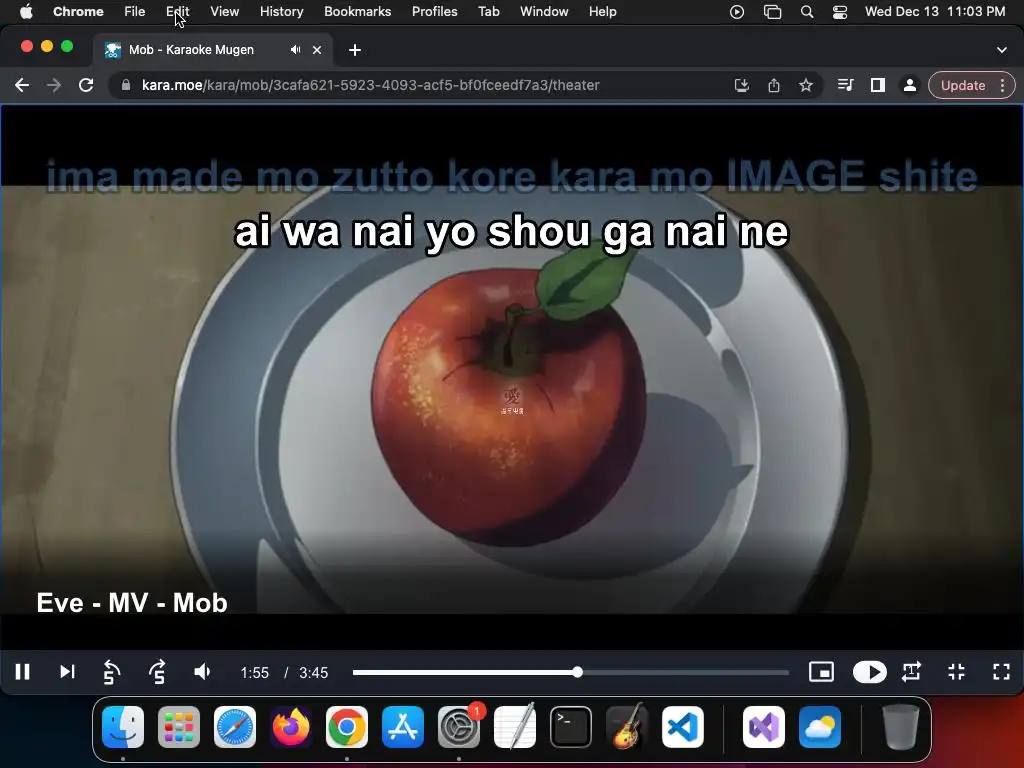
Task: Open System Settings from dock
Action: [x=458, y=727]
